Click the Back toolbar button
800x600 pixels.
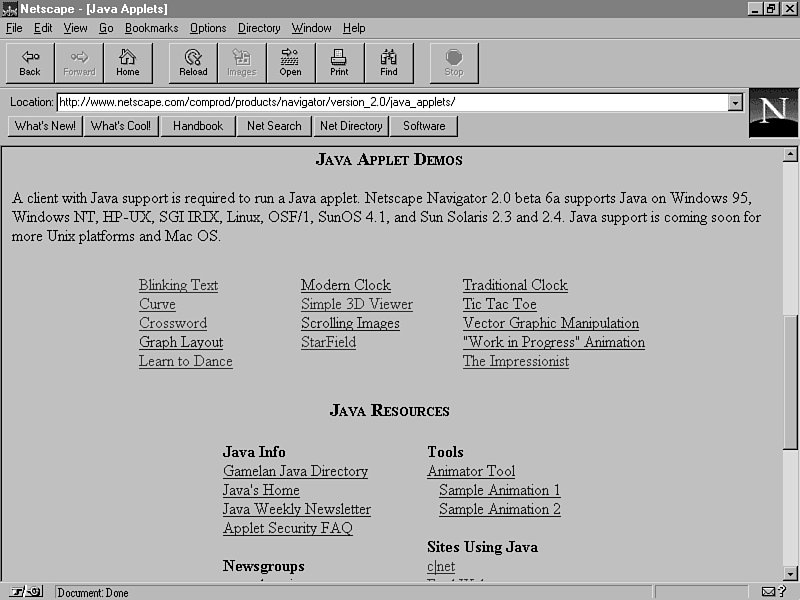[x=30, y=63]
